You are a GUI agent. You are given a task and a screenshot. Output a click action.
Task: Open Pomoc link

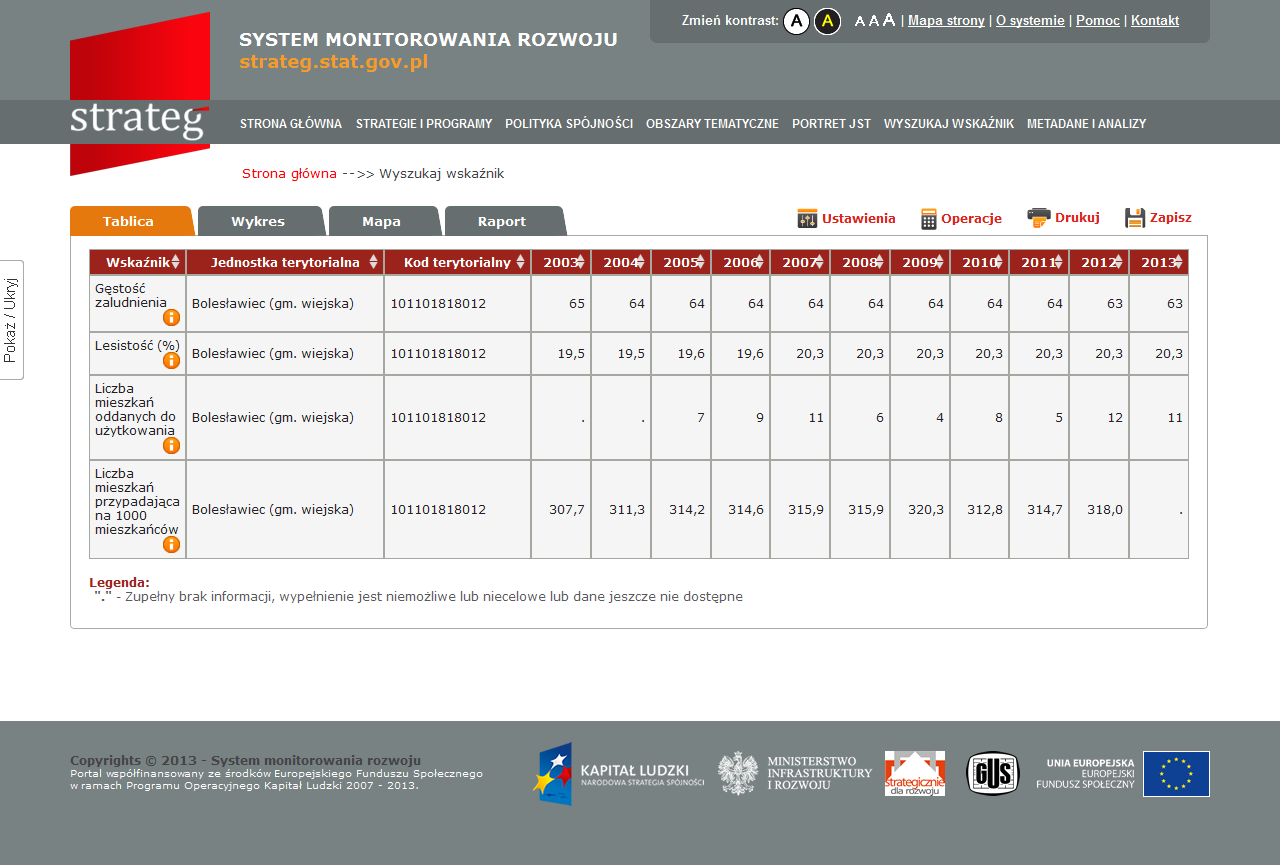pos(1098,20)
